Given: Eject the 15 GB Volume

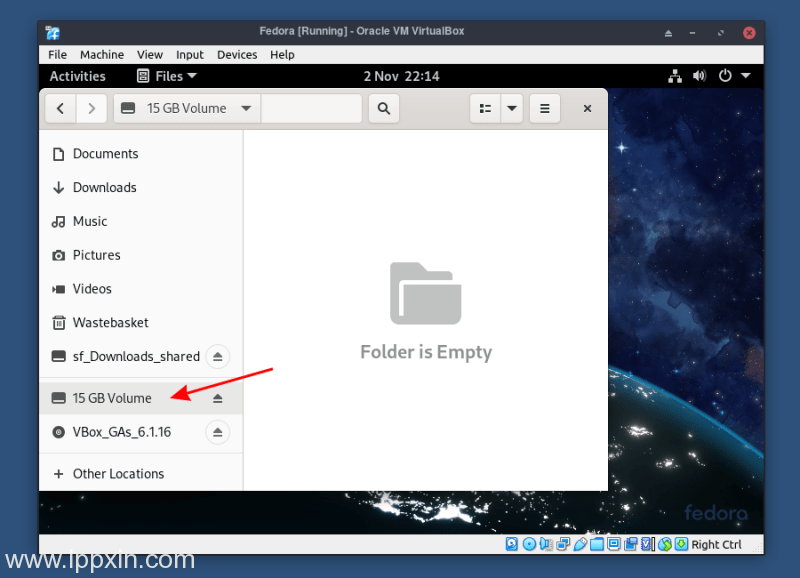Looking at the screenshot, I should click(x=218, y=398).
